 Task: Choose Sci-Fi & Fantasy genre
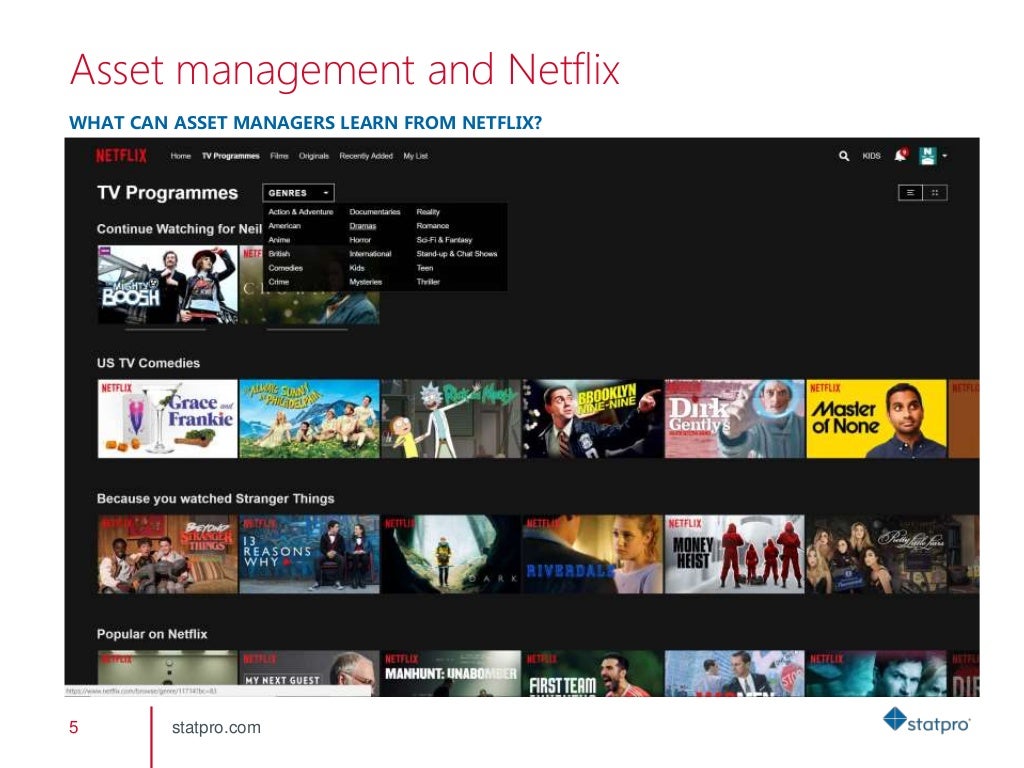444,240
